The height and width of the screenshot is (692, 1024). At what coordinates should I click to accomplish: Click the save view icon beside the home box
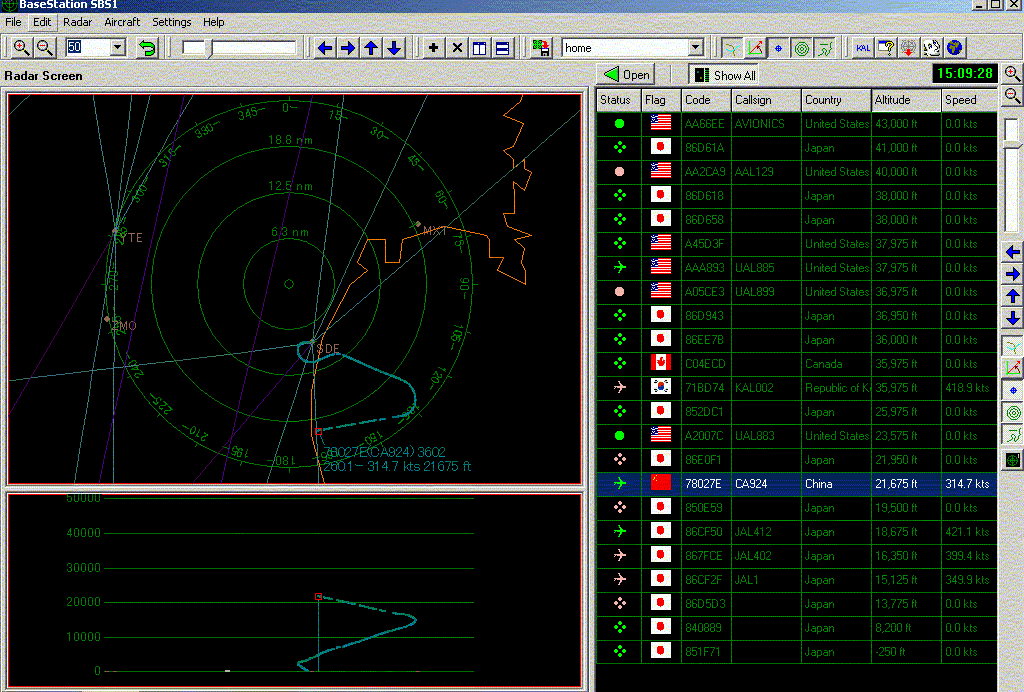click(541, 48)
